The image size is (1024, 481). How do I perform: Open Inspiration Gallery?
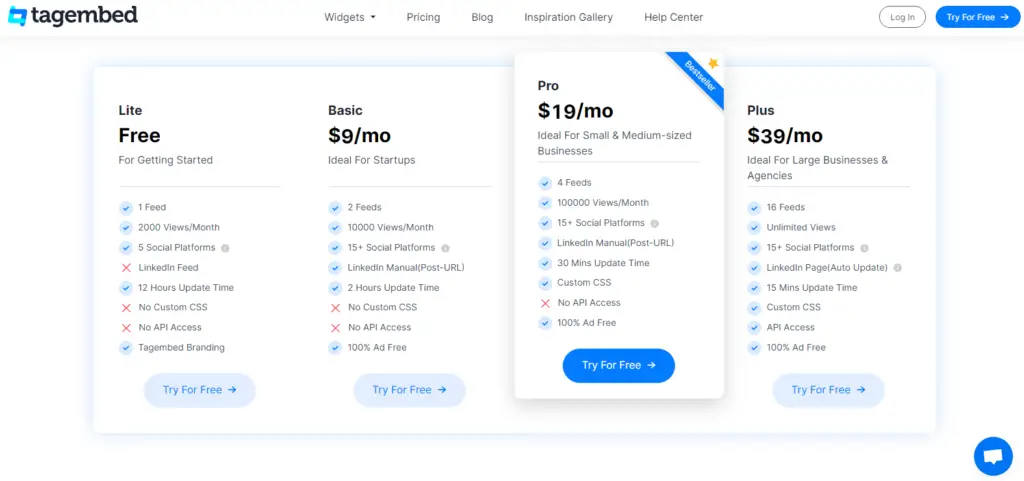tap(568, 17)
